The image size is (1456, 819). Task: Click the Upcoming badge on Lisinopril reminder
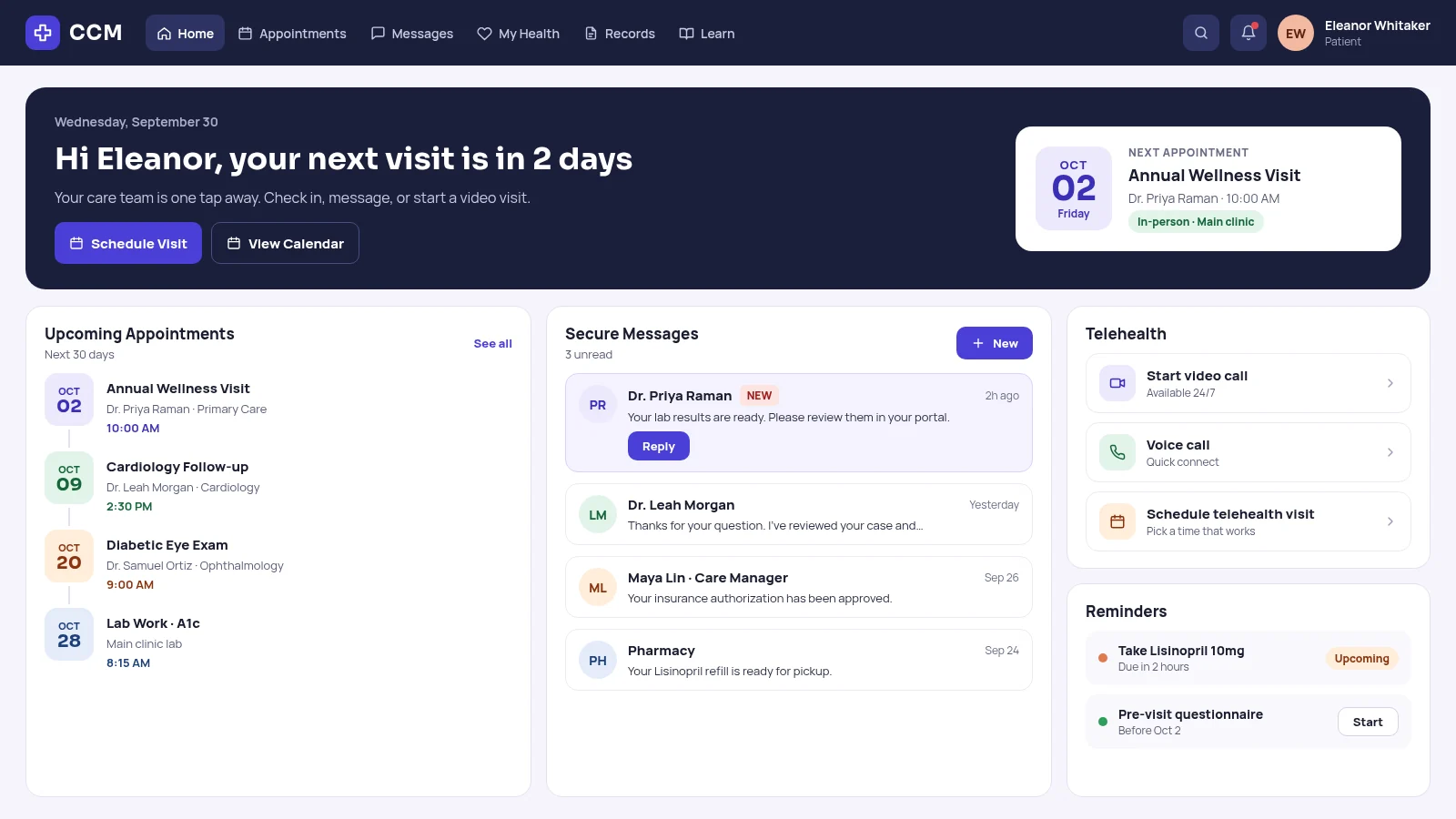[x=1361, y=658]
